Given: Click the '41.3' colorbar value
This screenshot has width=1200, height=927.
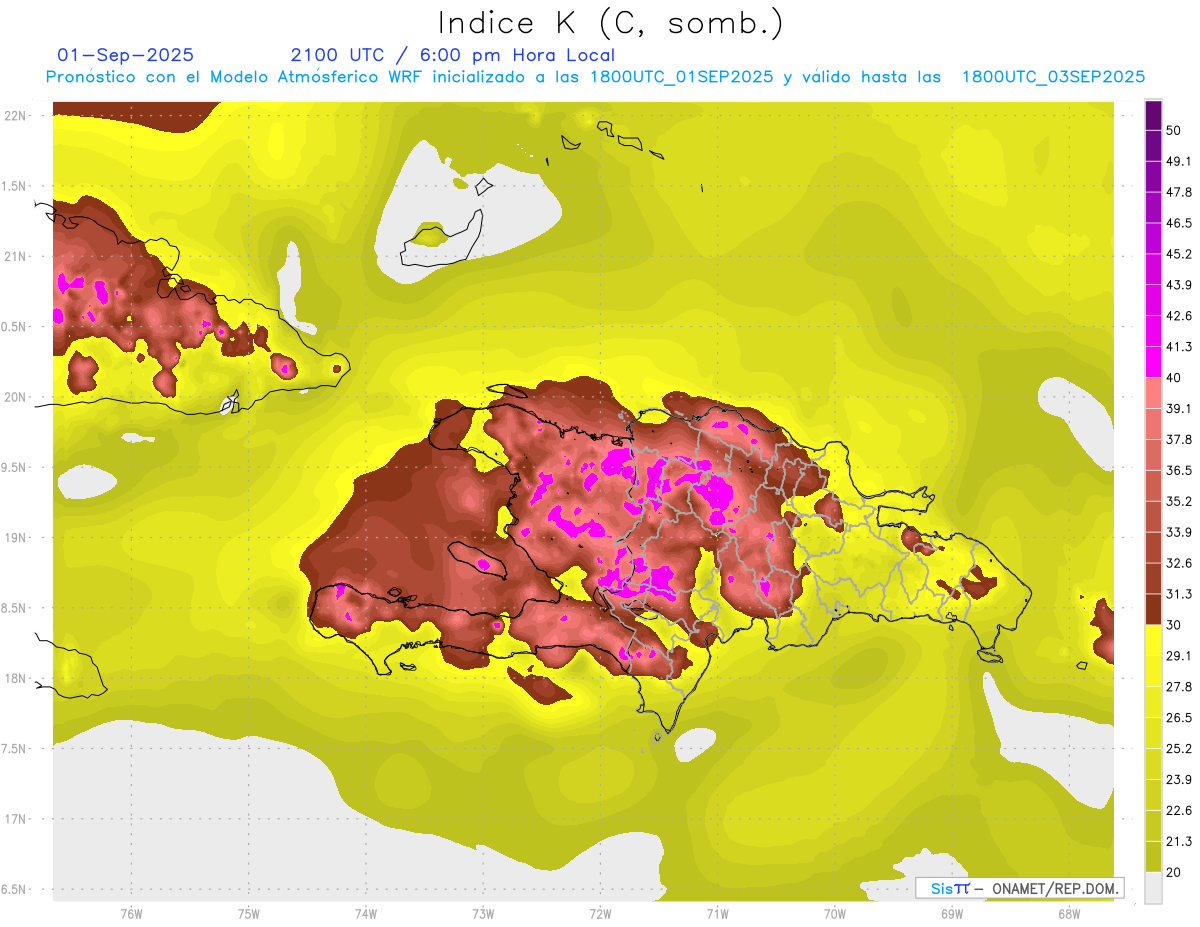Looking at the screenshot, I should point(1179,347).
